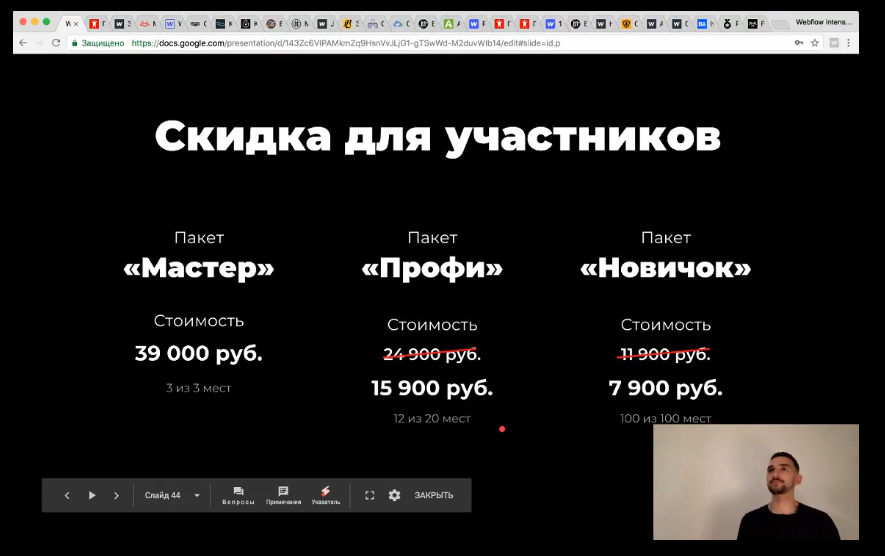Toggle the Указатель laser pointer

[325, 495]
